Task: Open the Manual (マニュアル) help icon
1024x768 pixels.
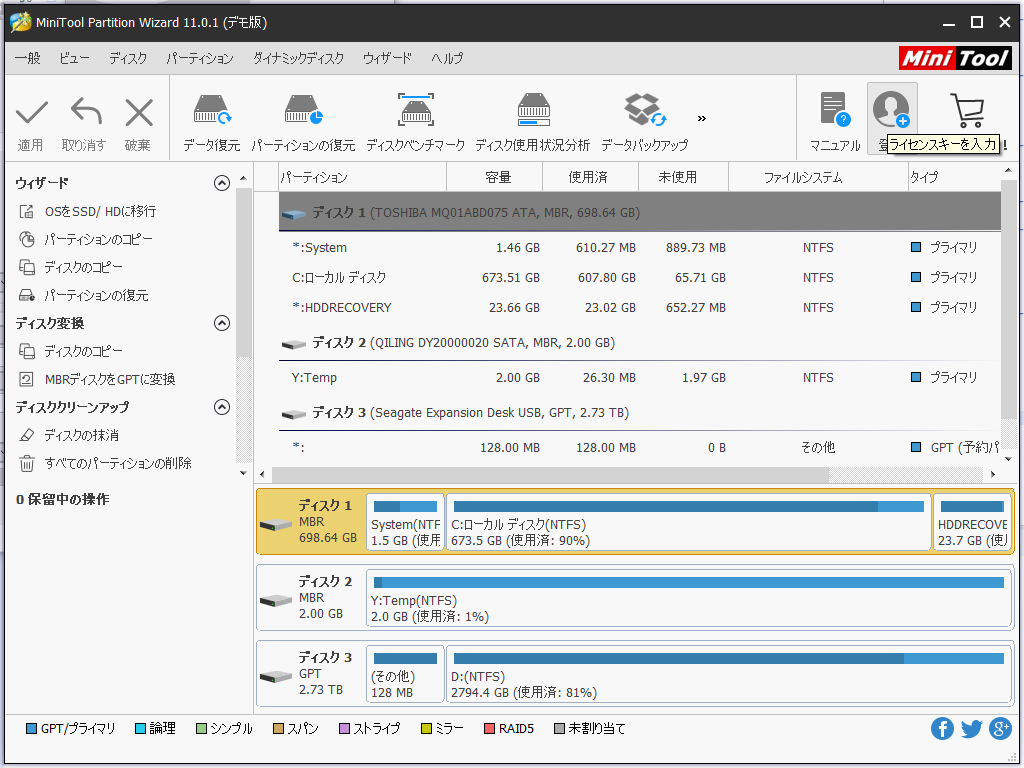Action: pos(835,110)
